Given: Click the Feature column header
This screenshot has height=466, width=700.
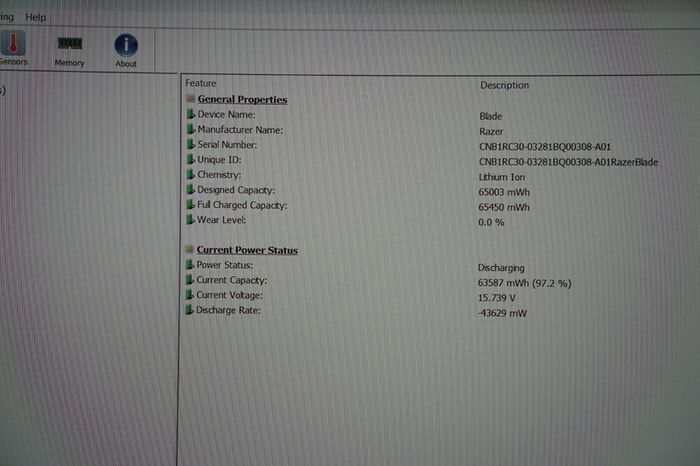Looking at the screenshot, I should pyautogui.click(x=200, y=83).
